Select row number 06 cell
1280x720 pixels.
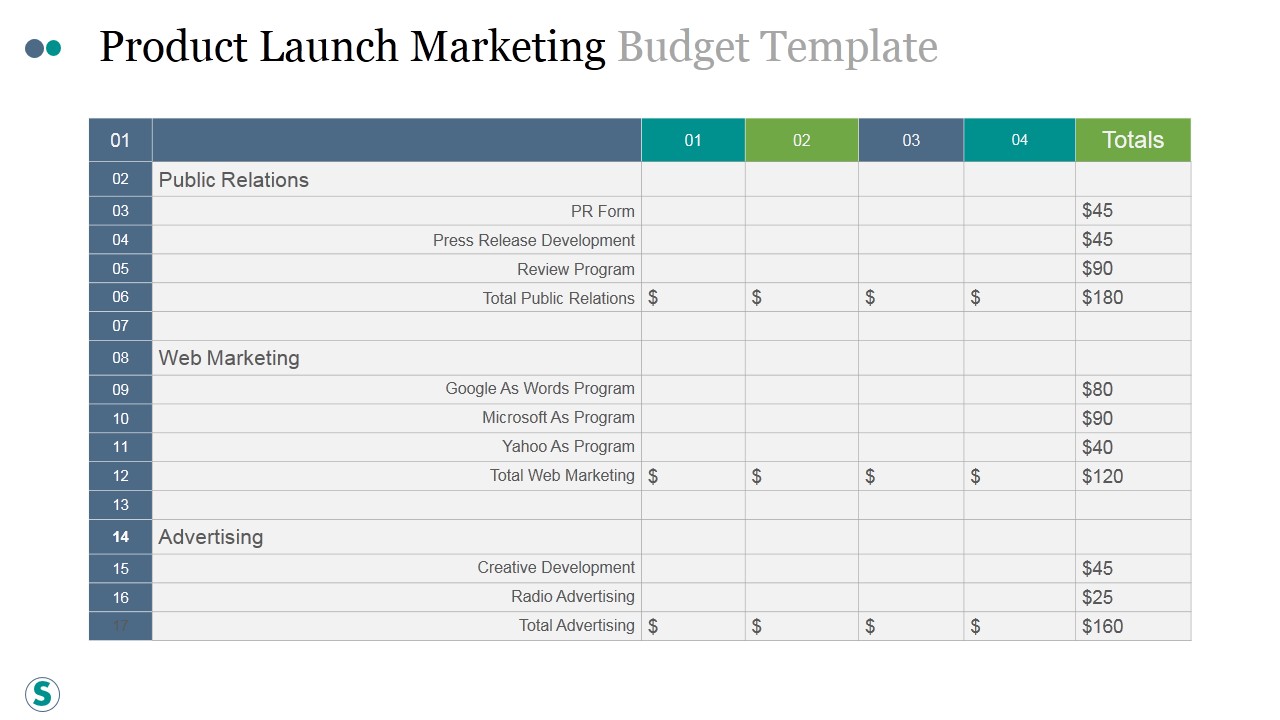point(120,297)
